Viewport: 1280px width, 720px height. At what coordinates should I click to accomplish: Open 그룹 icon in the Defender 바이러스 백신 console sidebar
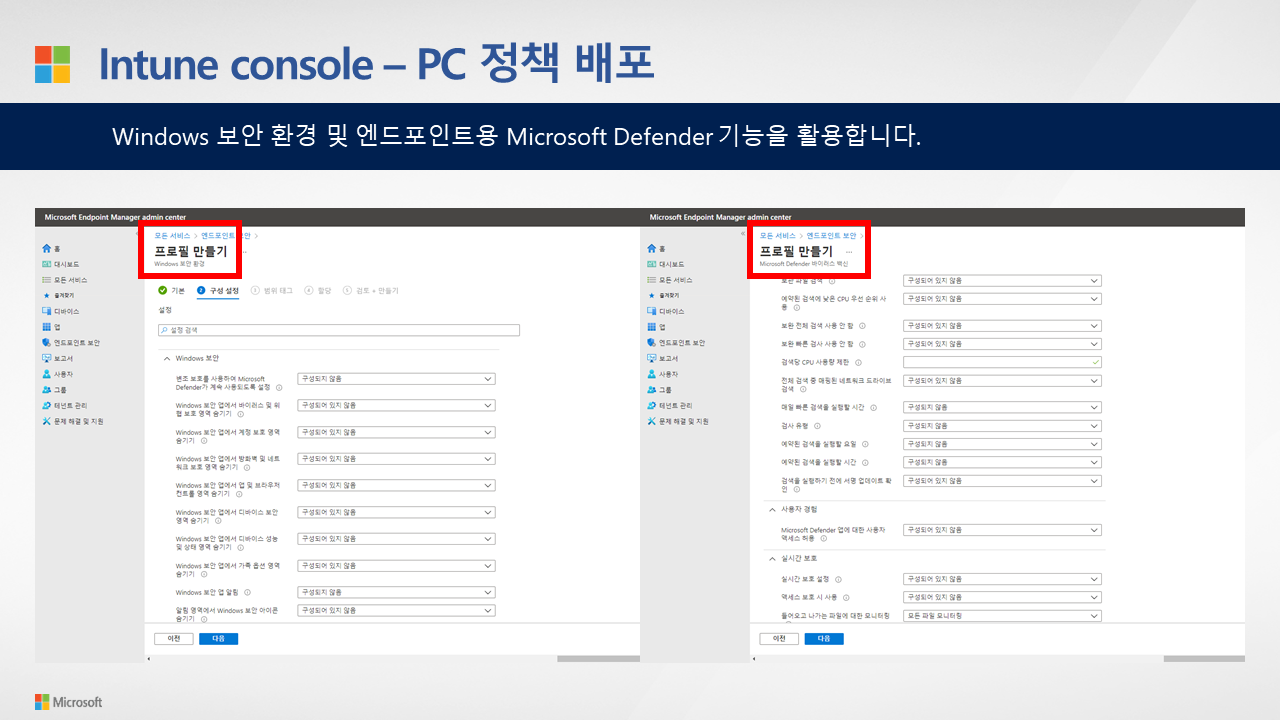point(651,390)
